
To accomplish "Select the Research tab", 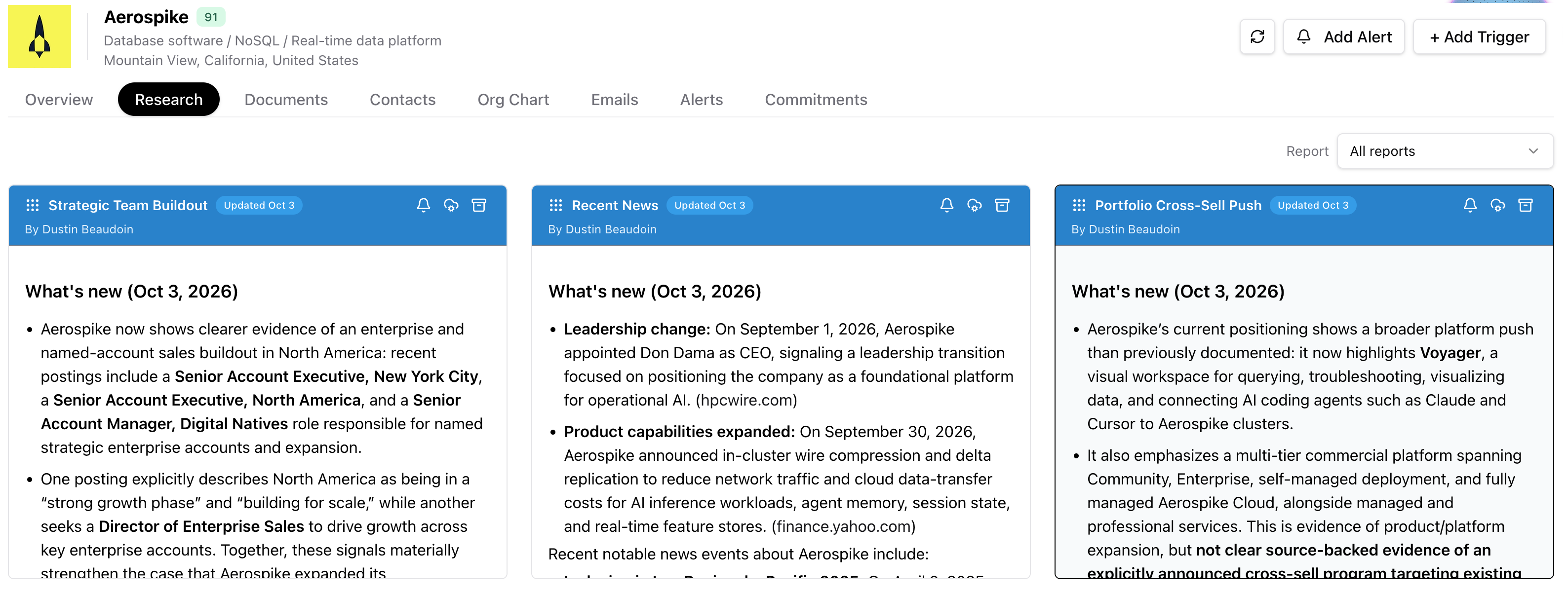I will point(169,99).
